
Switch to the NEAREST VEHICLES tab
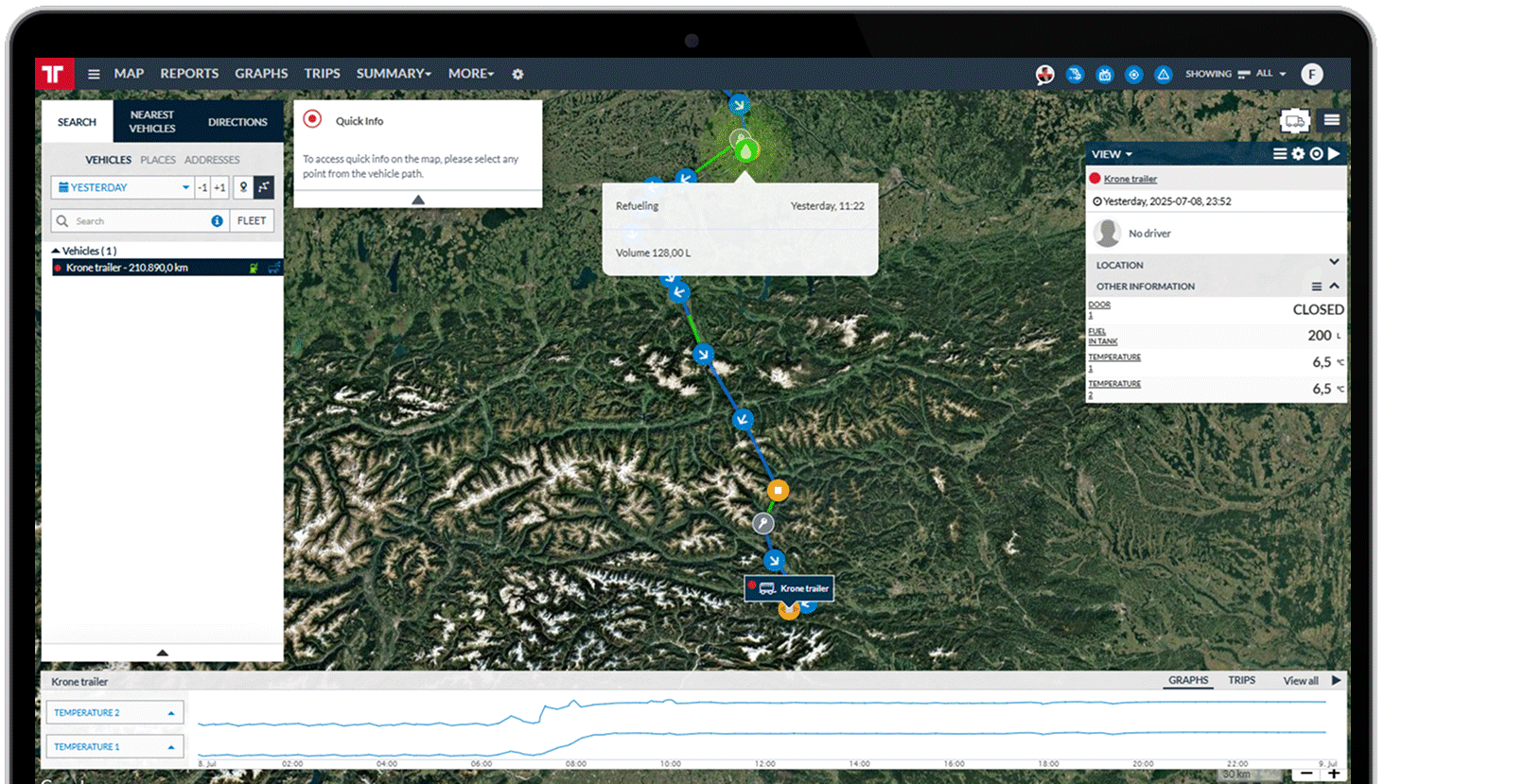(152, 122)
